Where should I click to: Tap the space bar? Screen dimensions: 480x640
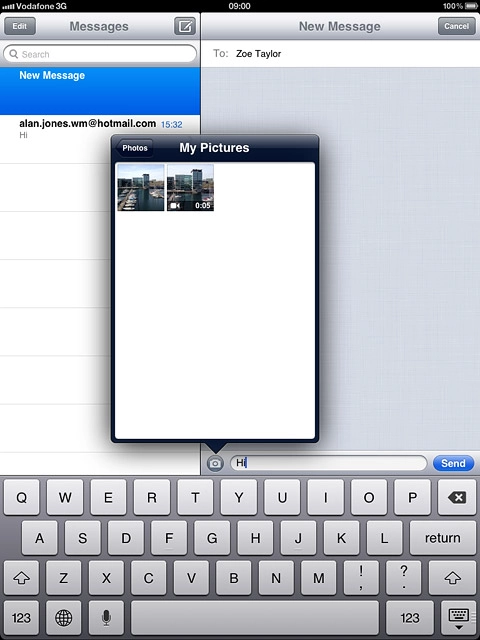pyautogui.click(x=255, y=618)
